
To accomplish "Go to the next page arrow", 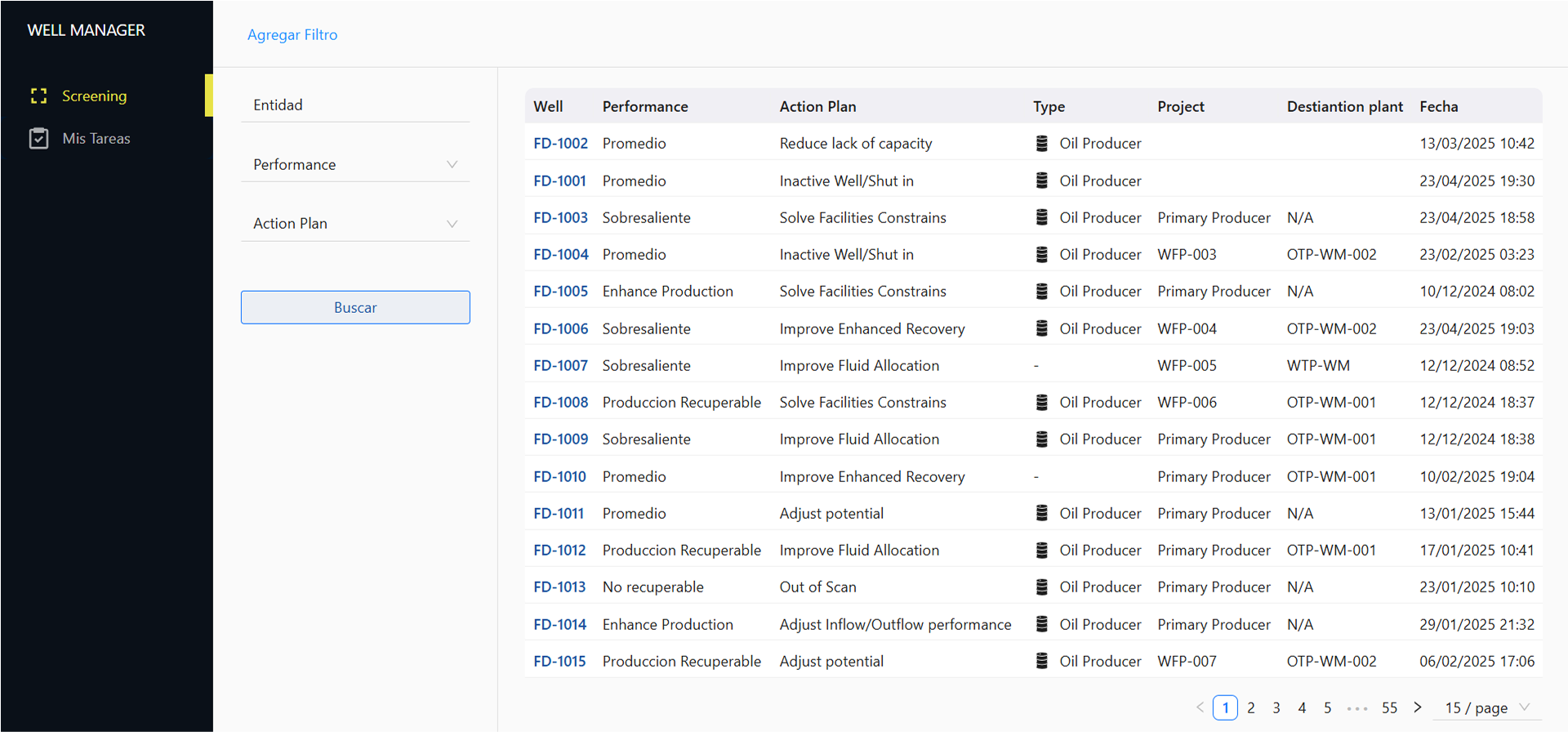I will pos(1418,707).
